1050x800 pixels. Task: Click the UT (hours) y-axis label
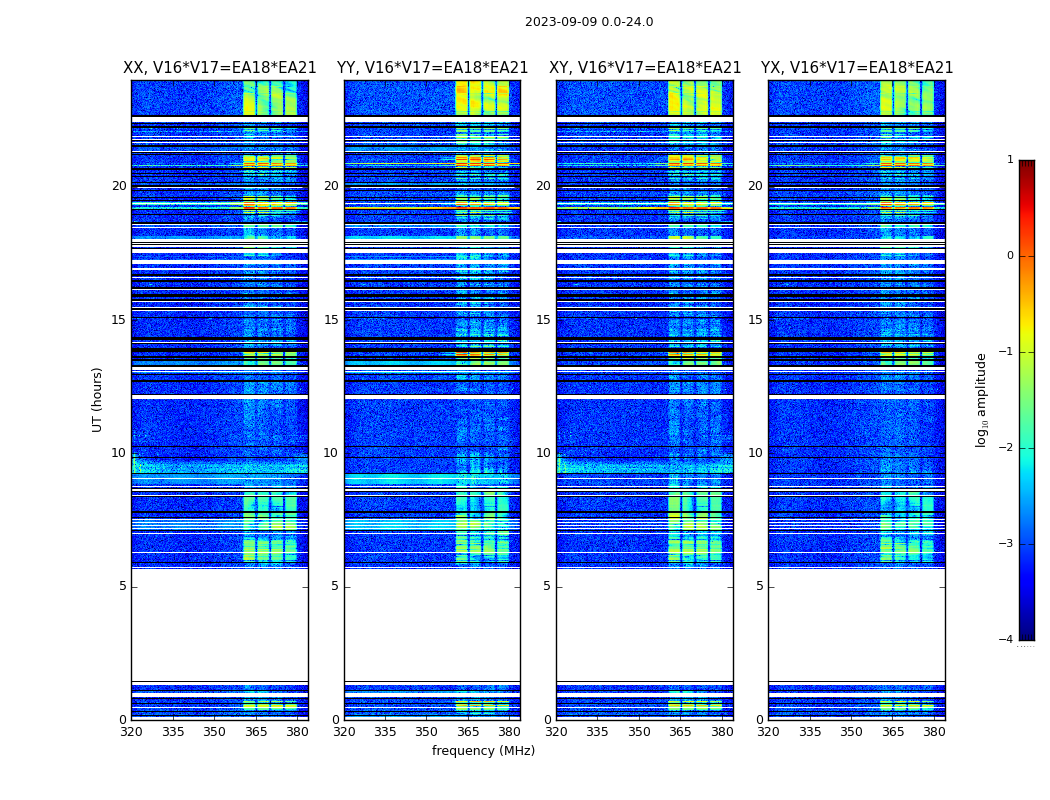click(98, 399)
